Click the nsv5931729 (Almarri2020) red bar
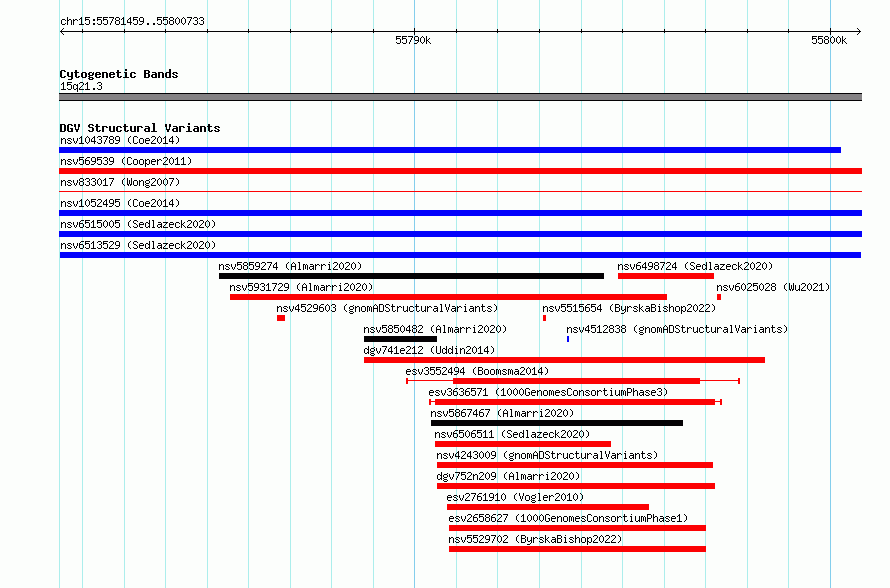This screenshot has width=890, height=588. pyautogui.click(x=448, y=297)
